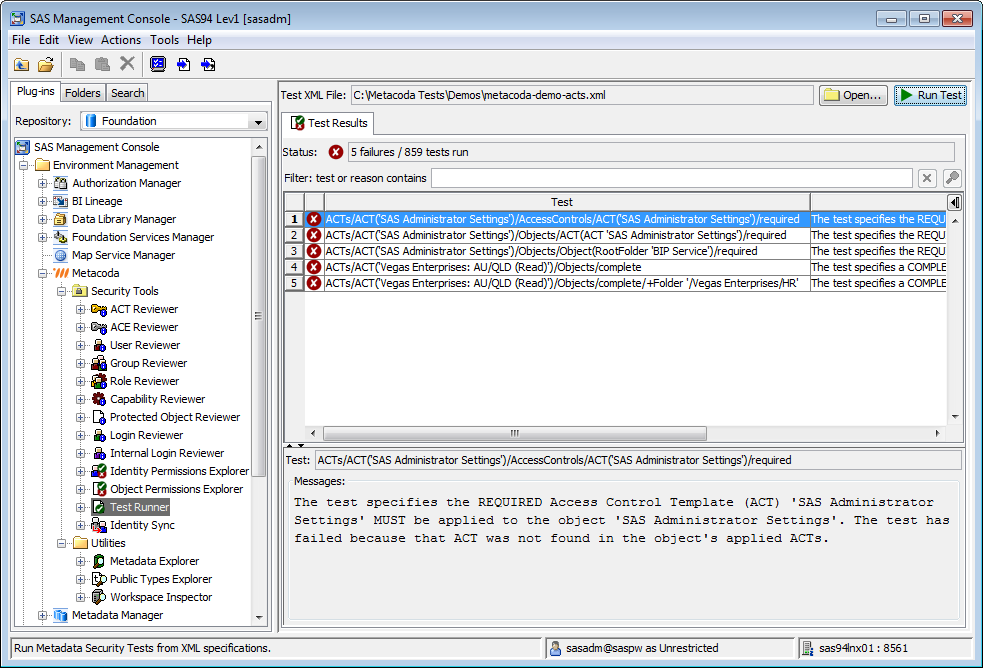Switch to the Search tab

click(x=127, y=93)
